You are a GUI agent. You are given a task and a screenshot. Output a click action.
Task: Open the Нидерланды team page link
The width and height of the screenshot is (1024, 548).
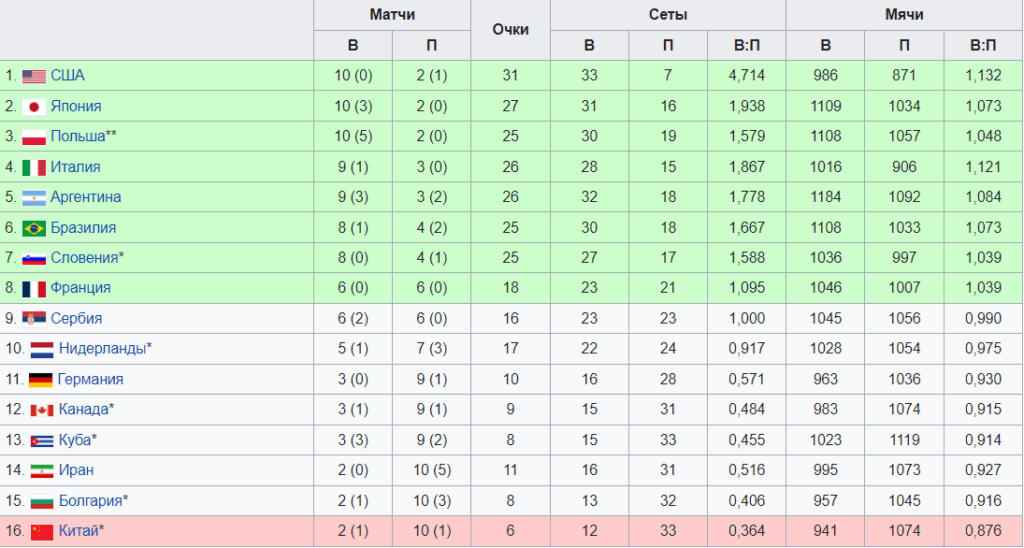click(102, 349)
